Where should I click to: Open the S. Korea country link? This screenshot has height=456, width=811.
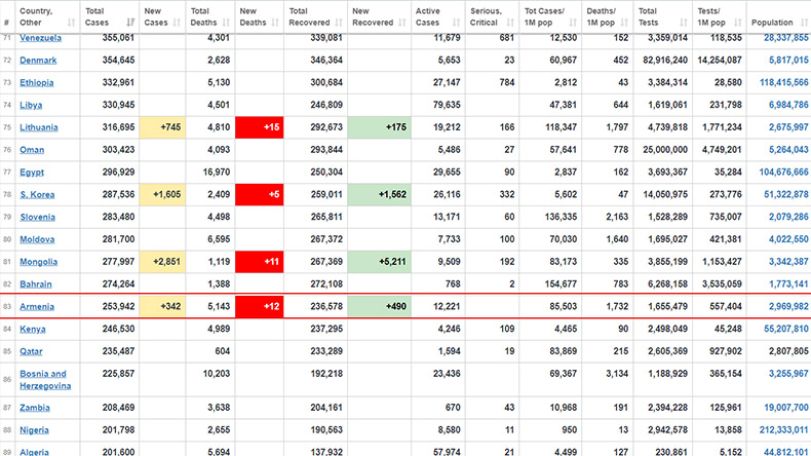[37, 194]
